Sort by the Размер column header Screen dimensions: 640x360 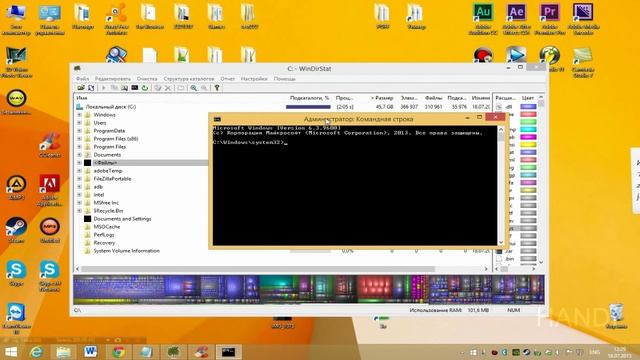click(x=382, y=98)
